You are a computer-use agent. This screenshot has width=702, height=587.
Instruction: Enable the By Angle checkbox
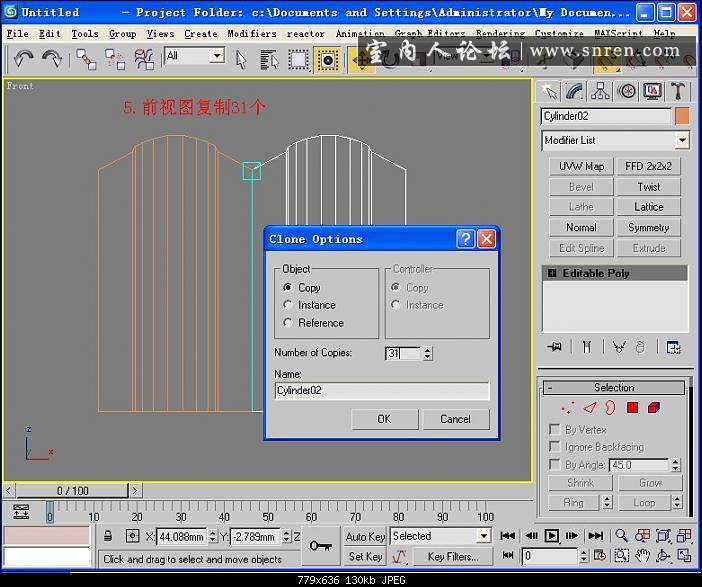click(x=554, y=465)
